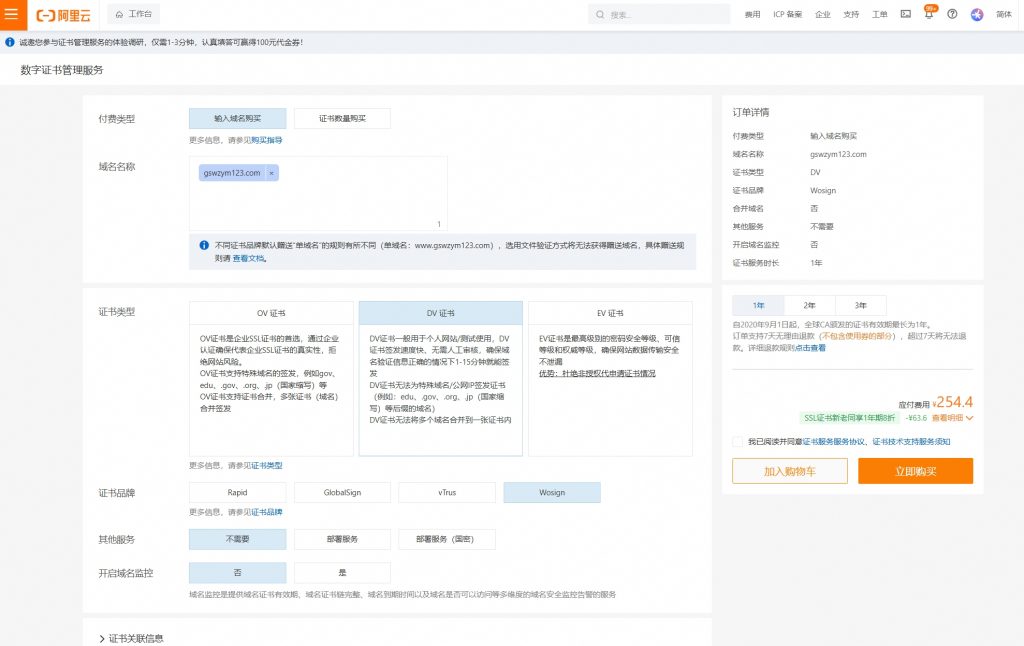Open the user avatar icon

[x=977, y=15]
